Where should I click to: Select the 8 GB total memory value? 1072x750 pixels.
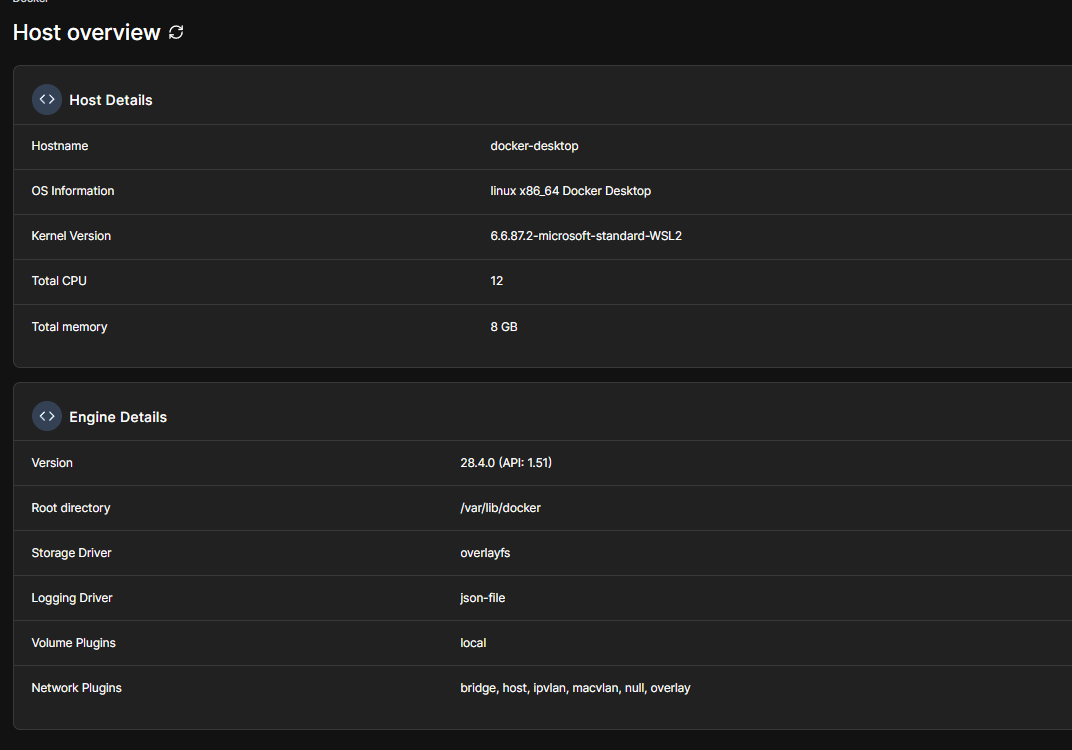pyautogui.click(x=504, y=327)
